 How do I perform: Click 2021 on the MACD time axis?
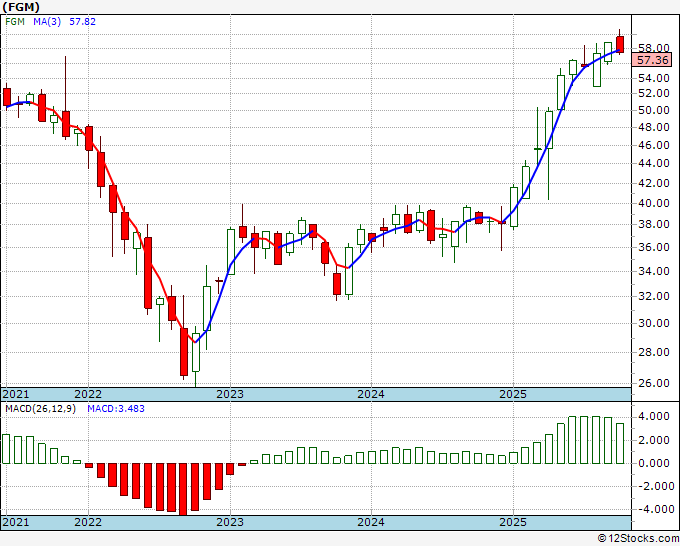[16, 522]
